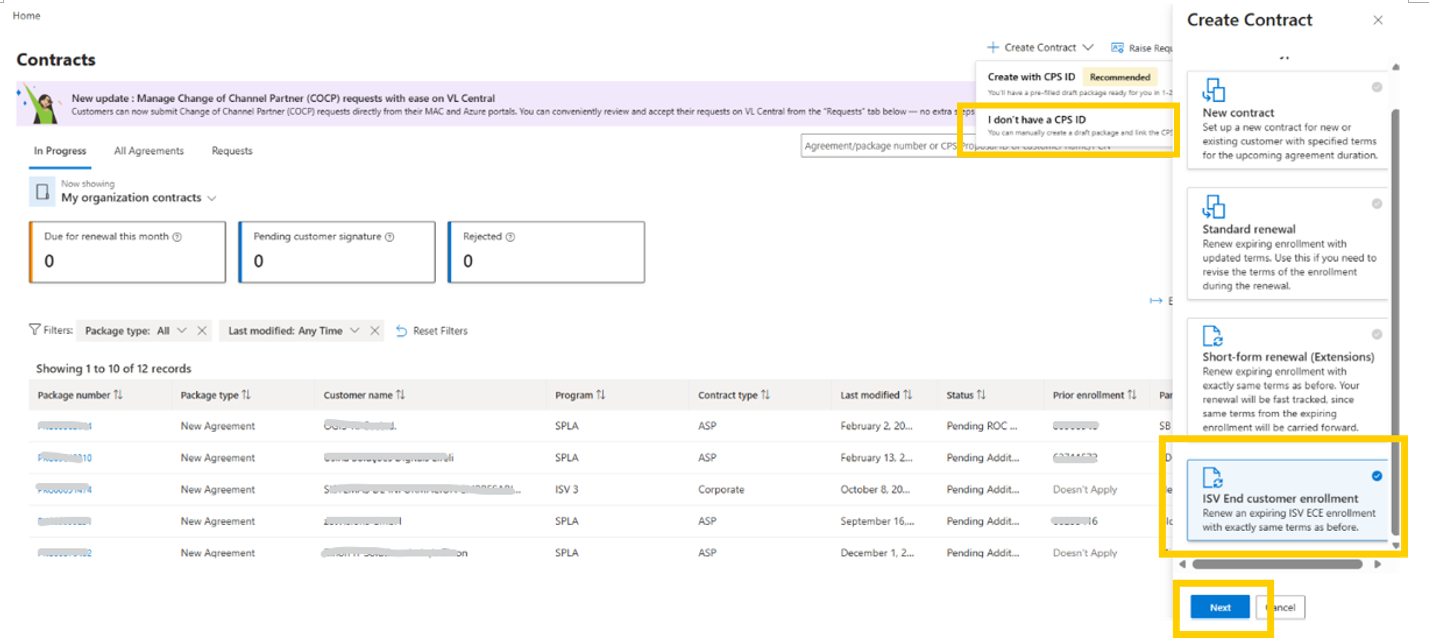Click the Next button

(x=1220, y=607)
